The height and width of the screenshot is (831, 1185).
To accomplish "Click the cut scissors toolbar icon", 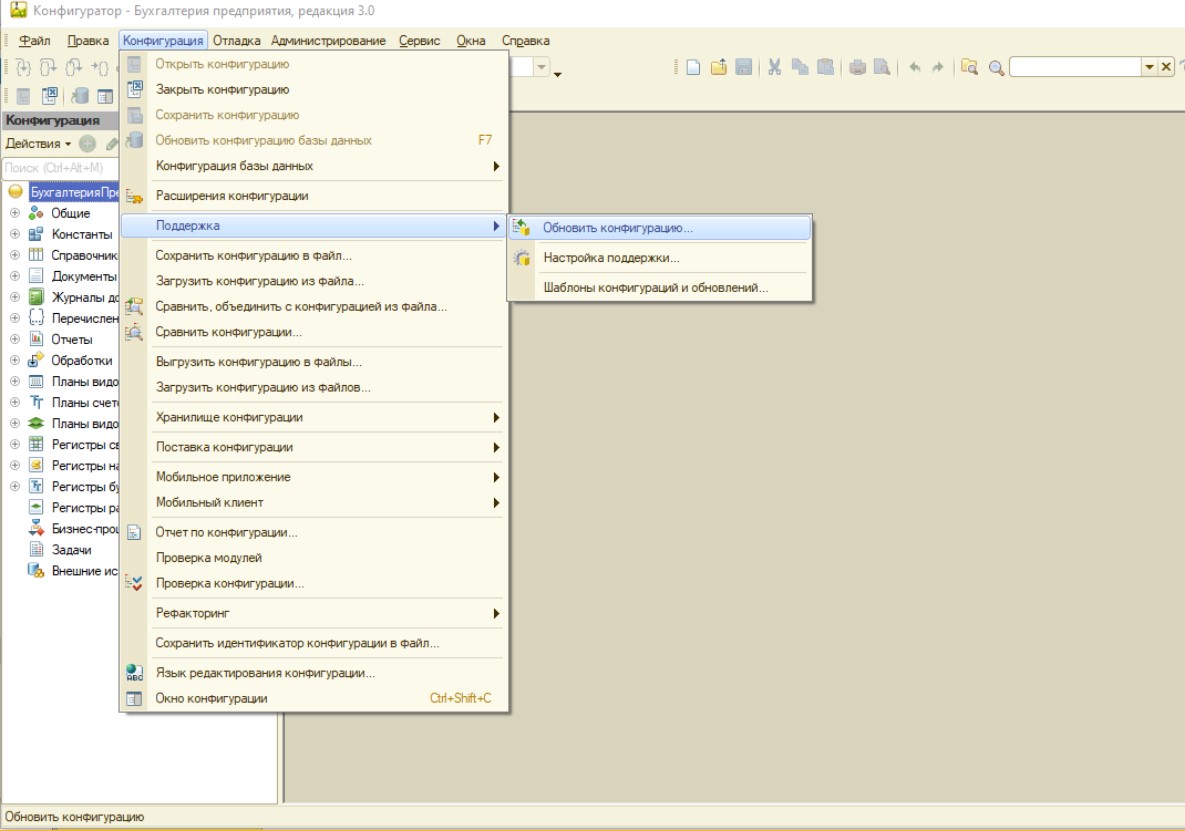I will tap(775, 67).
